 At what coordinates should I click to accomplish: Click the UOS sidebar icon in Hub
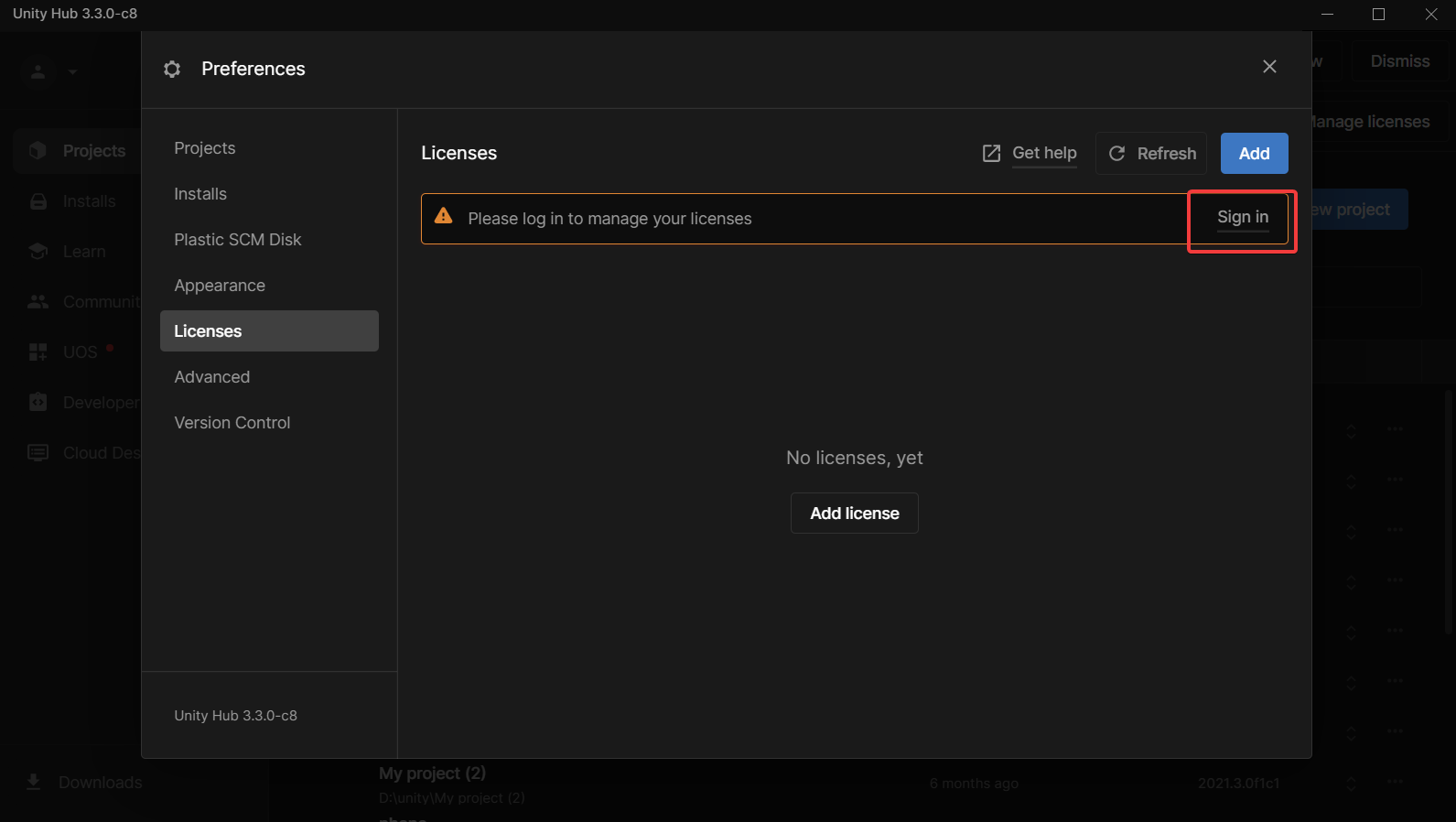coord(38,352)
